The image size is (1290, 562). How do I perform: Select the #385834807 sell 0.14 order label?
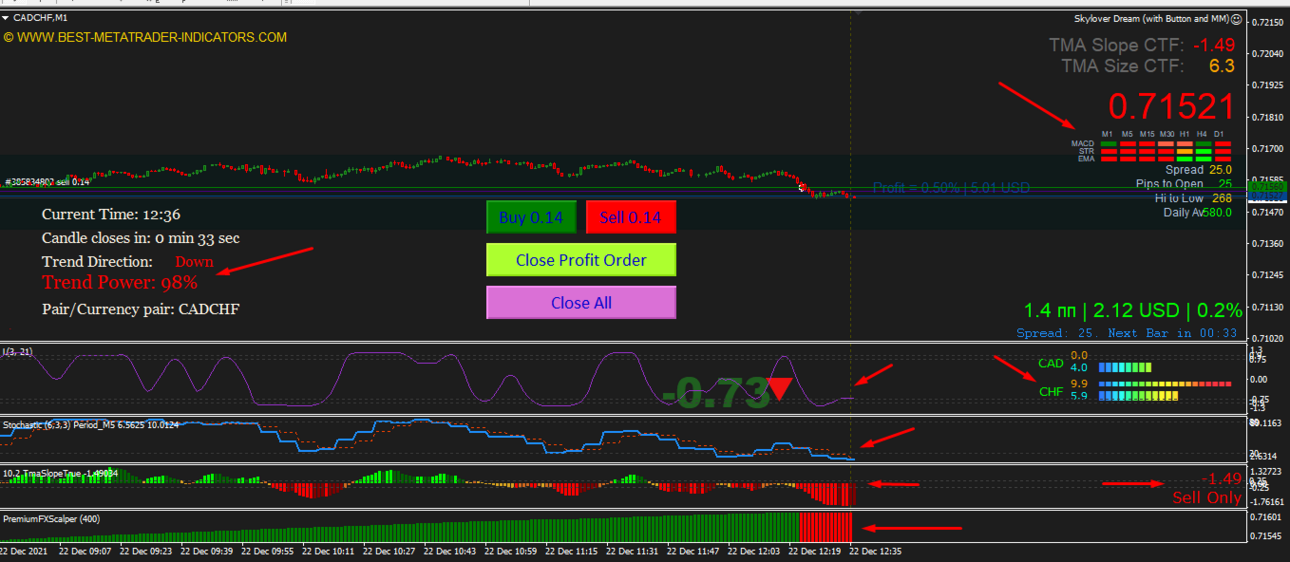pos(47,181)
